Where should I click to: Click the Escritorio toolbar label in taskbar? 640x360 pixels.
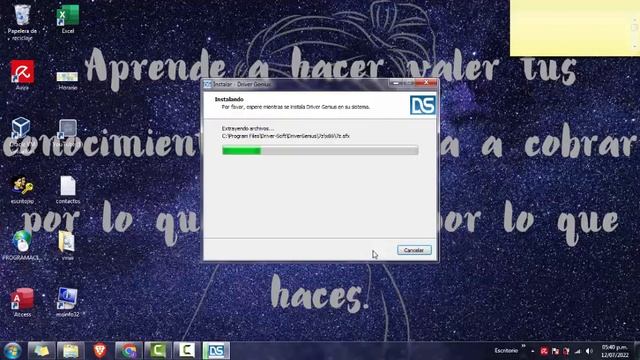pos(506,351)
